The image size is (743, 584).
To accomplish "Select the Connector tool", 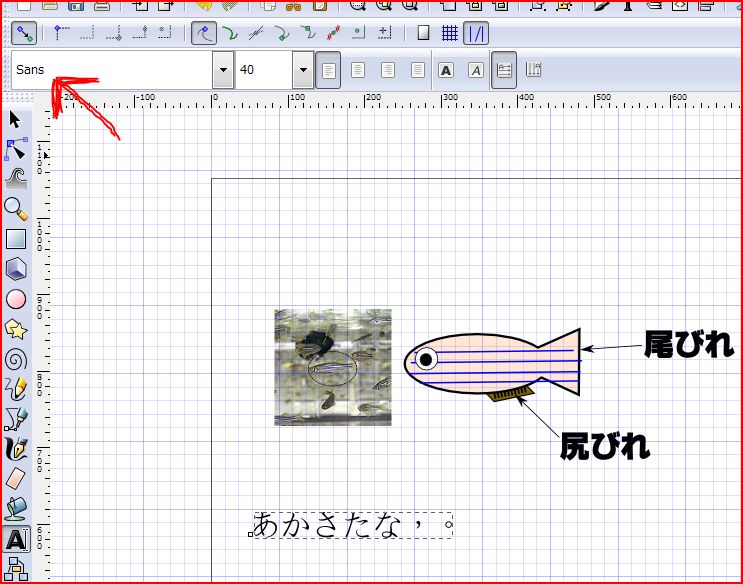I will tap(16, 569).
